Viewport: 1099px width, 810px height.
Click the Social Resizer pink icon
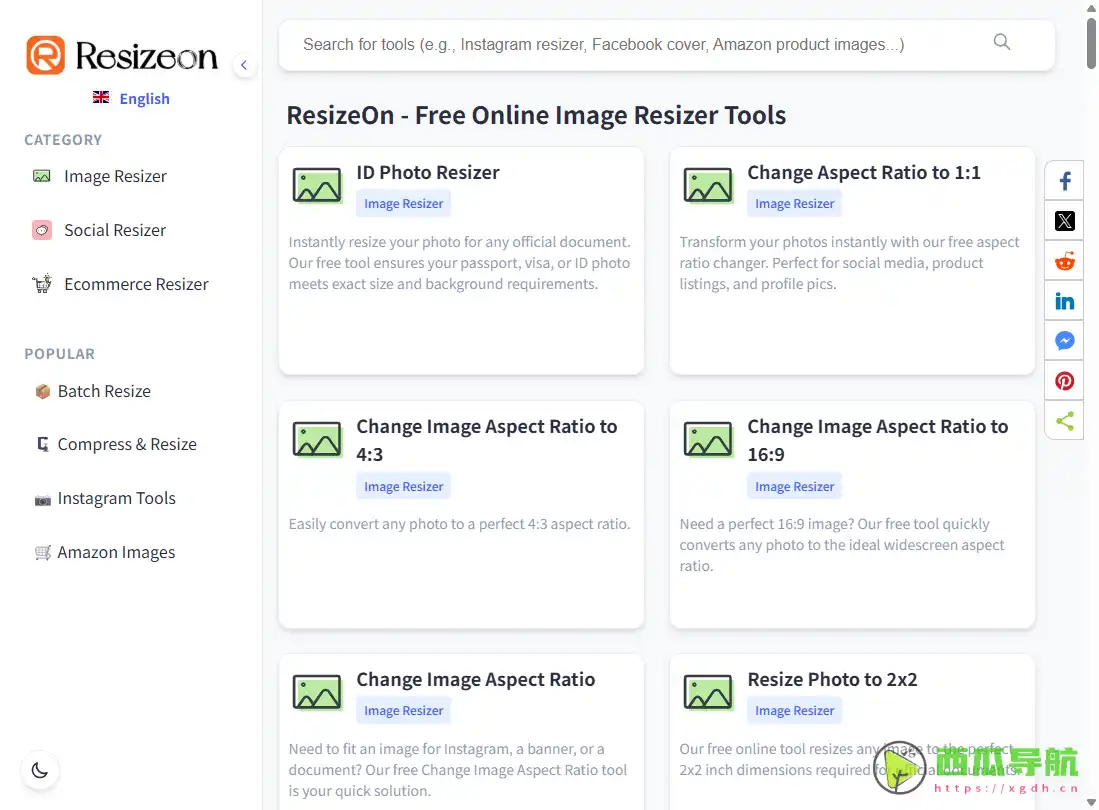pyautogui.click(x=42, y=230)
